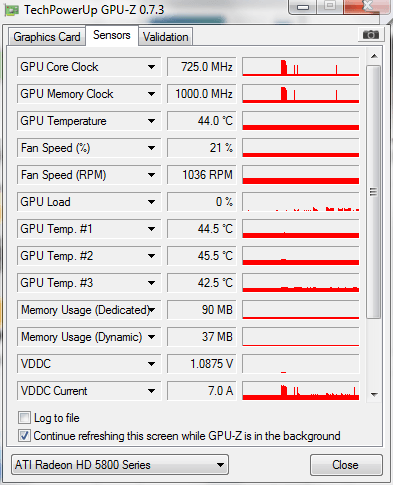The image size is (393, 485).
Task: Click the 725.0 MHz core clock value field
Action: pos(201,67)
